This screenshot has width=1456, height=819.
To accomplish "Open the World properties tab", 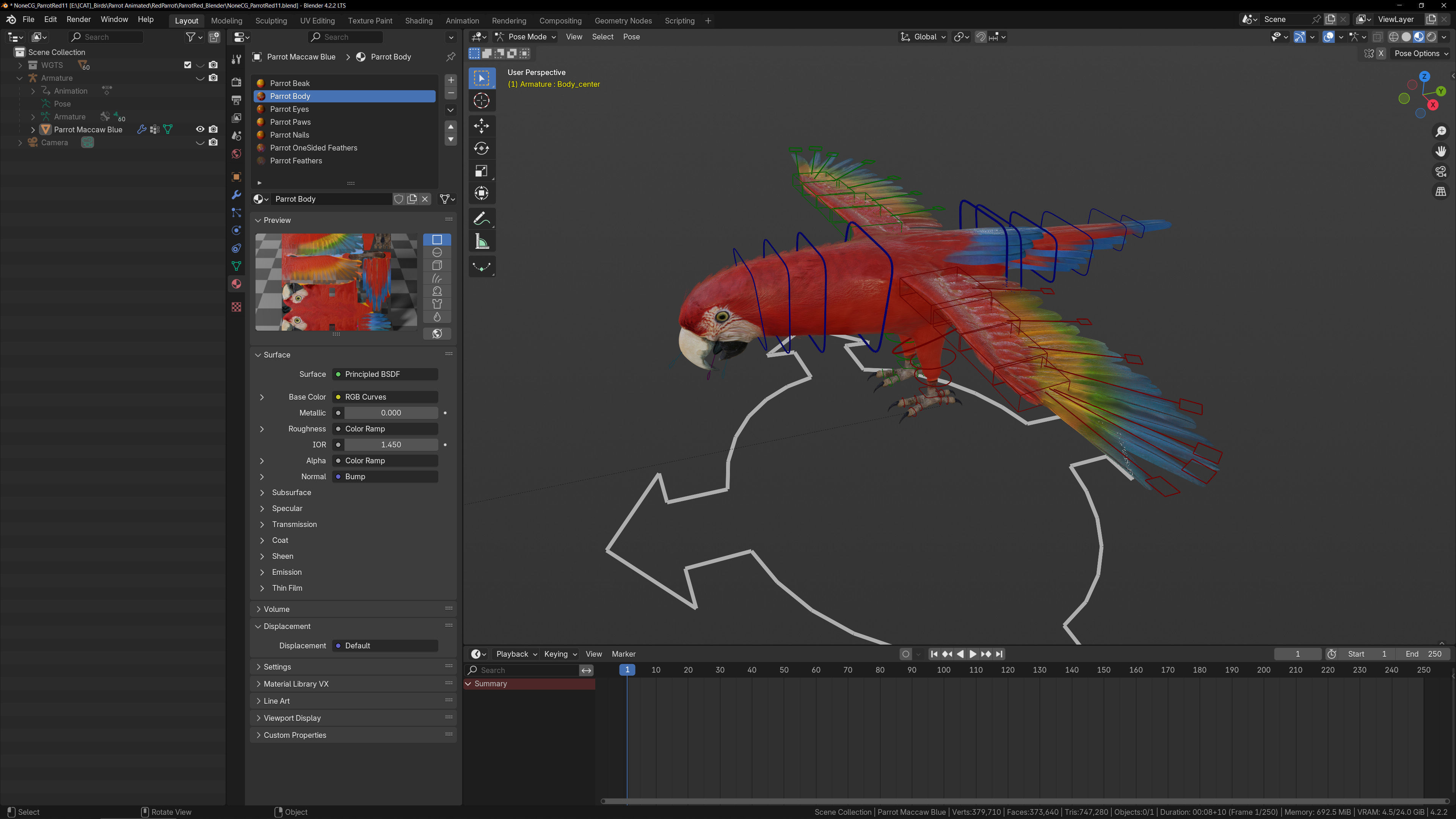I will tap(236, 154).
